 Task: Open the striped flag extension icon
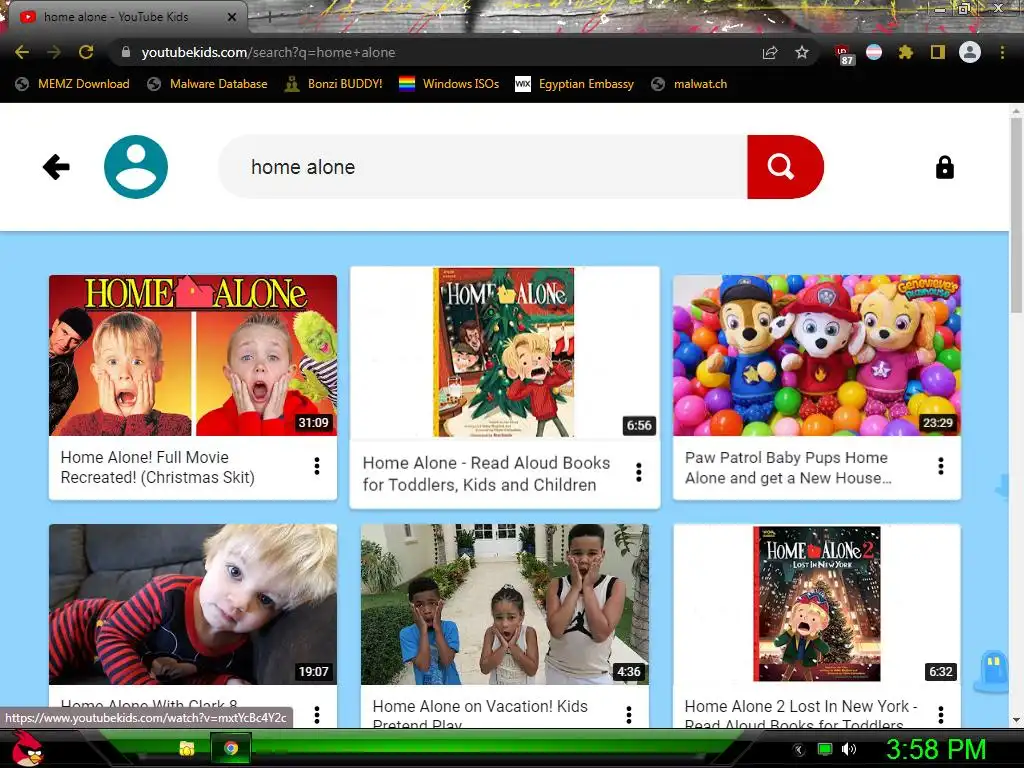pyautogui.click(x=874, y=52)
